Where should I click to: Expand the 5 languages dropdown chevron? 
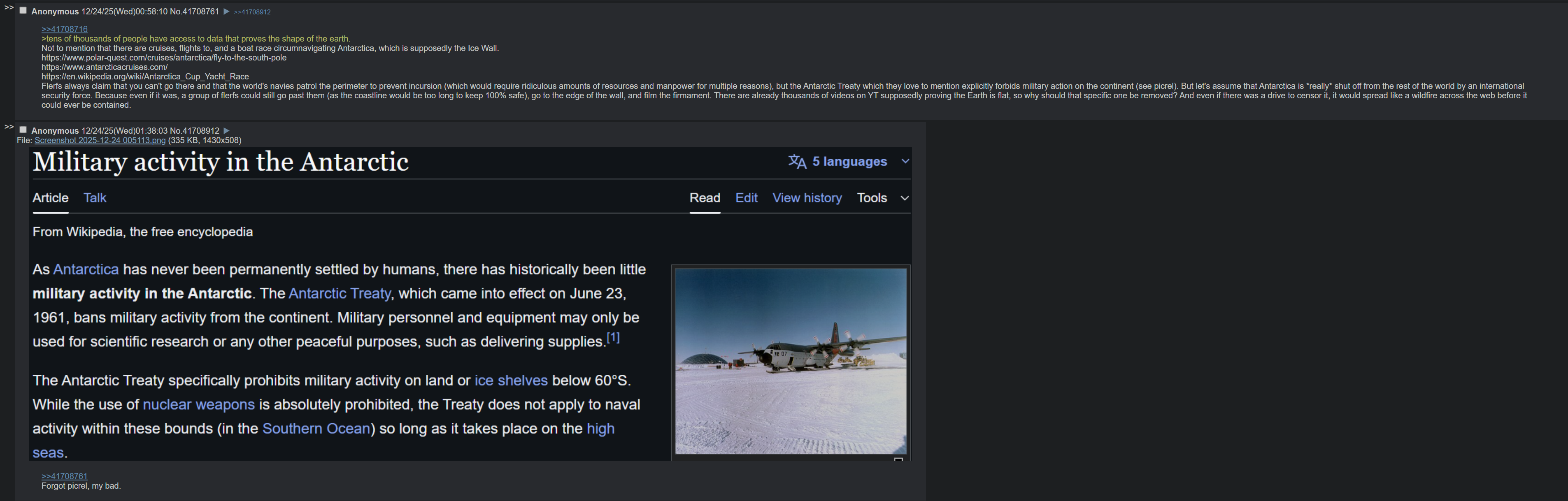click(x=905, y=162)
